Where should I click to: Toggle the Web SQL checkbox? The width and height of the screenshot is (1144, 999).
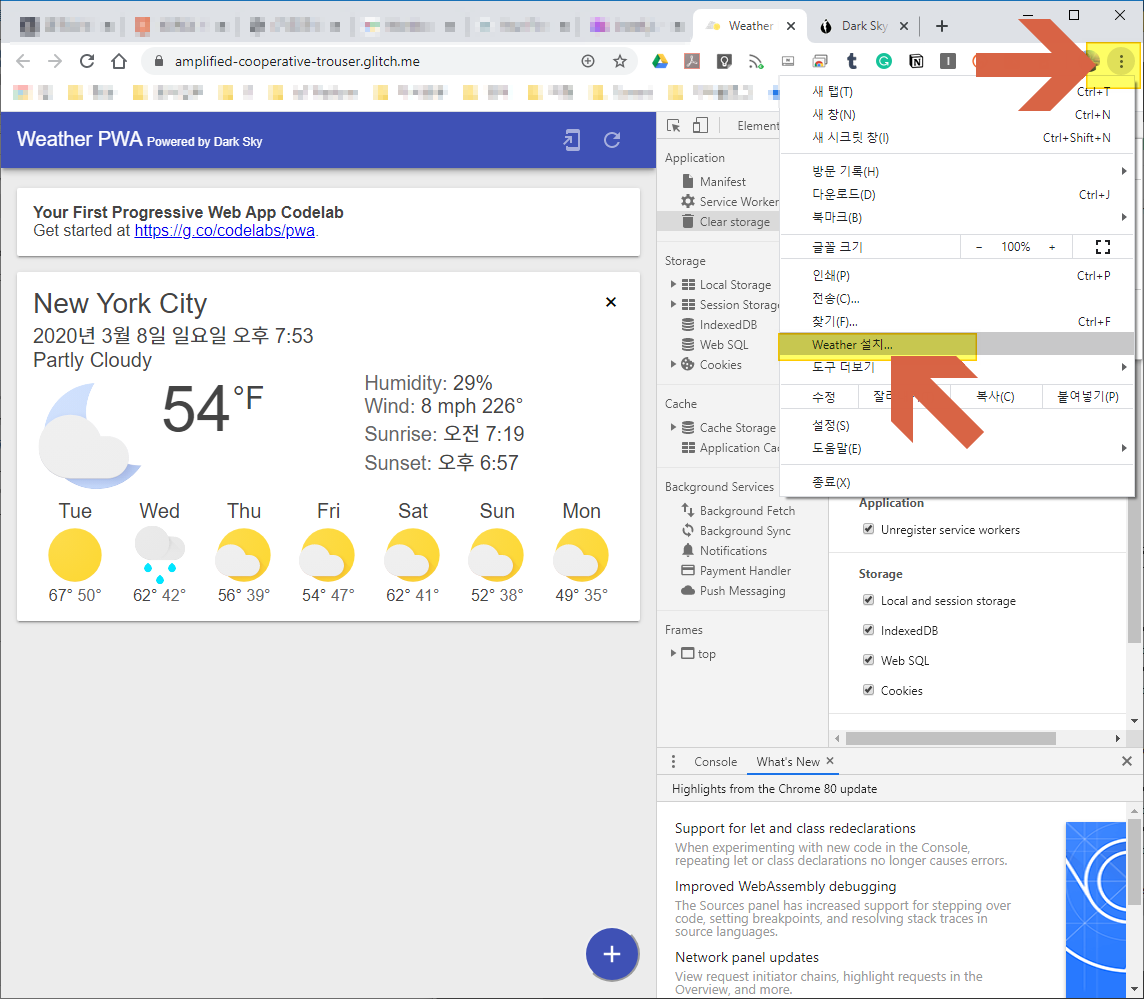point(868,660)
